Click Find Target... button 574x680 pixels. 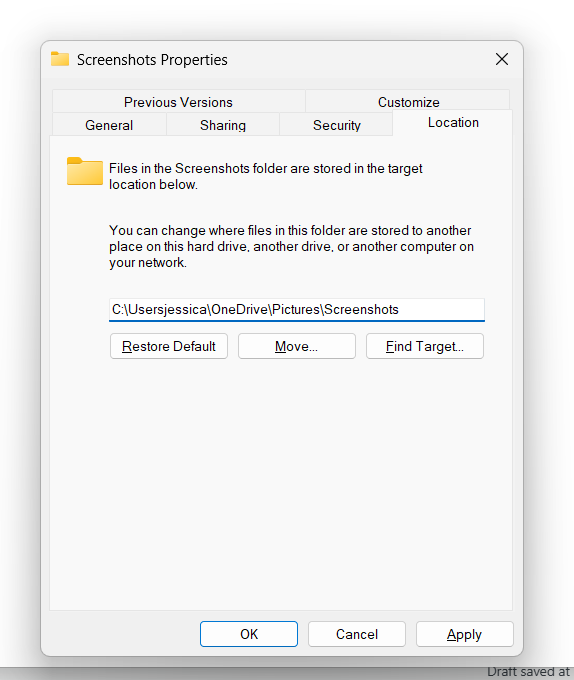pos(425,346)
